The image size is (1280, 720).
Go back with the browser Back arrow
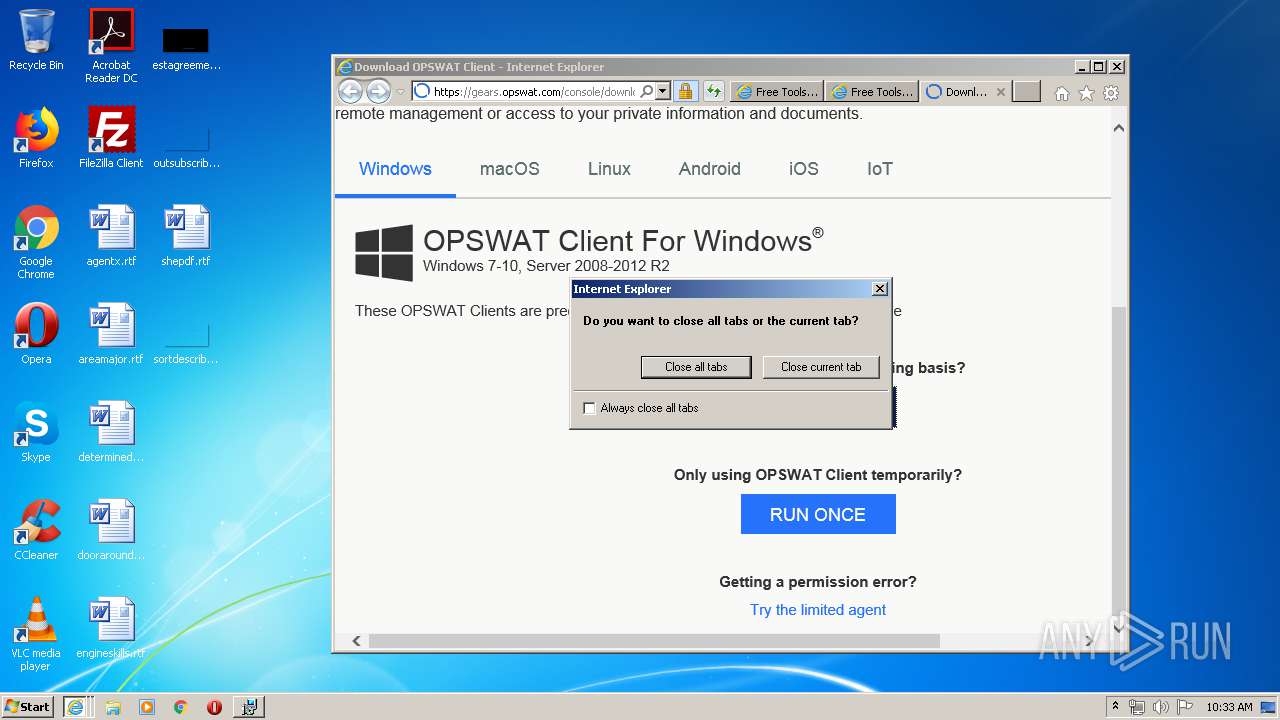click(350, 91)
